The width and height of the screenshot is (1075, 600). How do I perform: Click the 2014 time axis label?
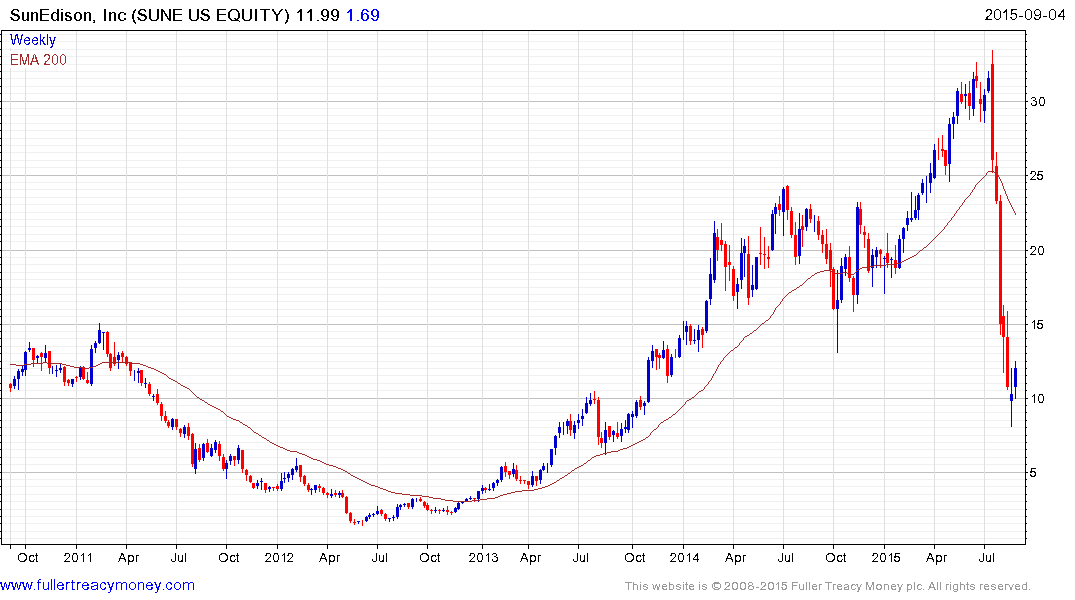684,557
